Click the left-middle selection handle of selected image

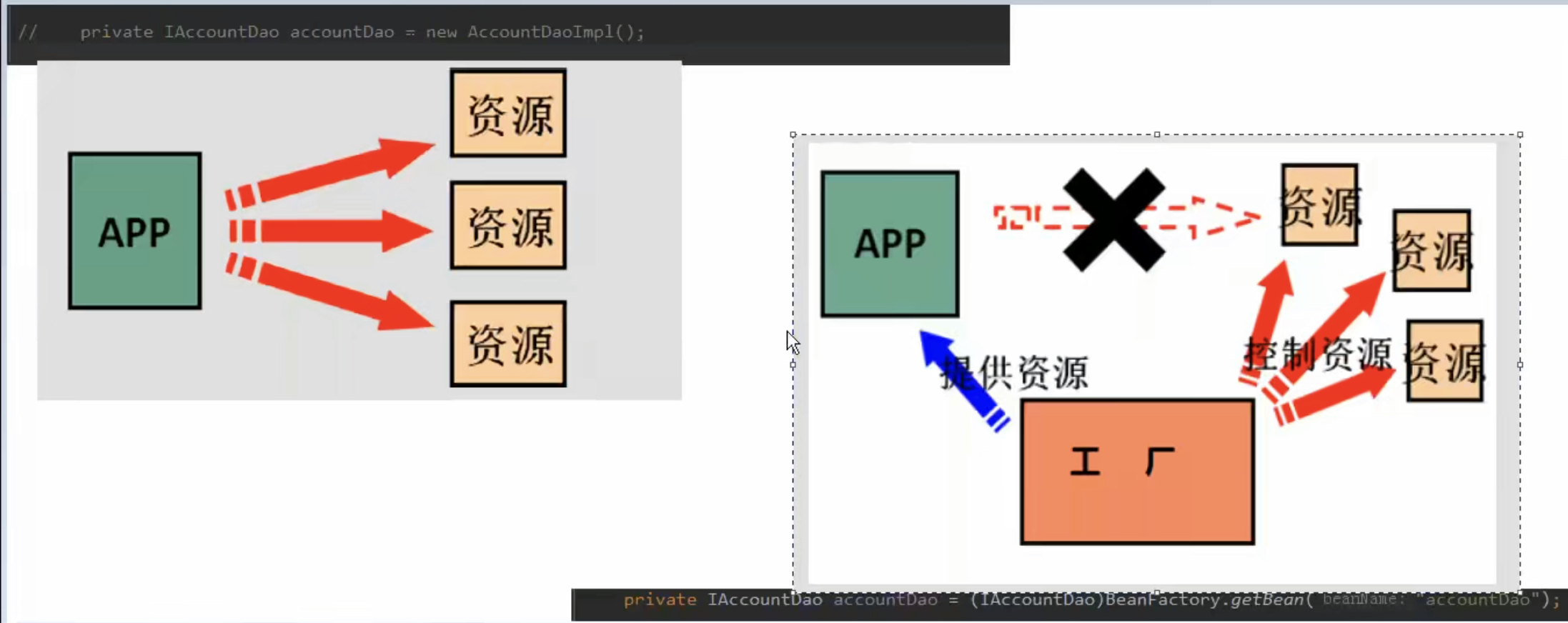793,364
